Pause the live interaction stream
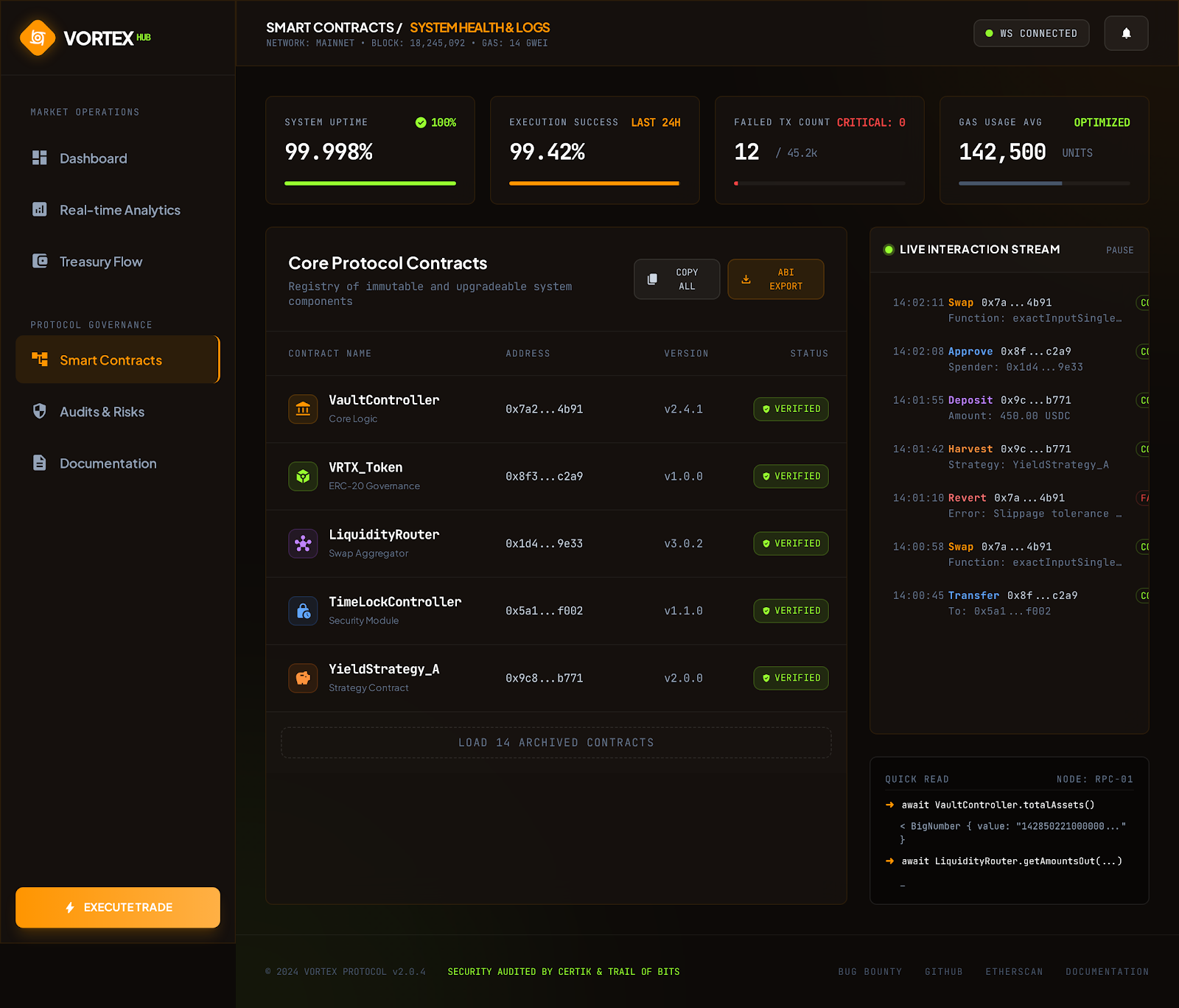The width and height of the screenshot is (1179, 1008). 1119,251
